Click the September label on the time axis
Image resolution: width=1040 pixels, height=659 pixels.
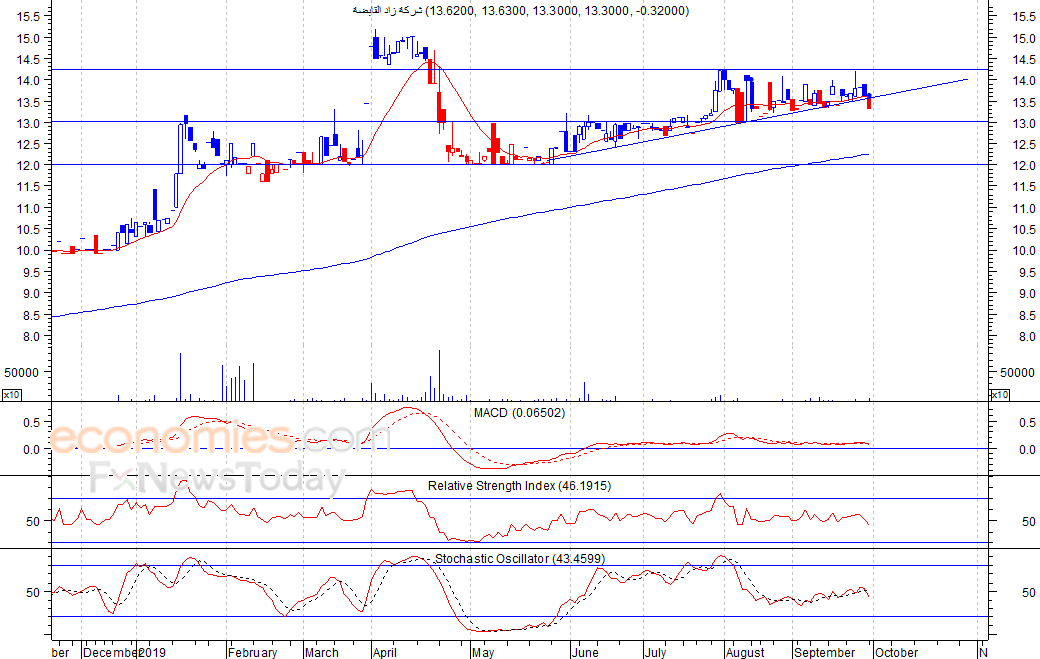pyautogui.click(x=825, y=652)
